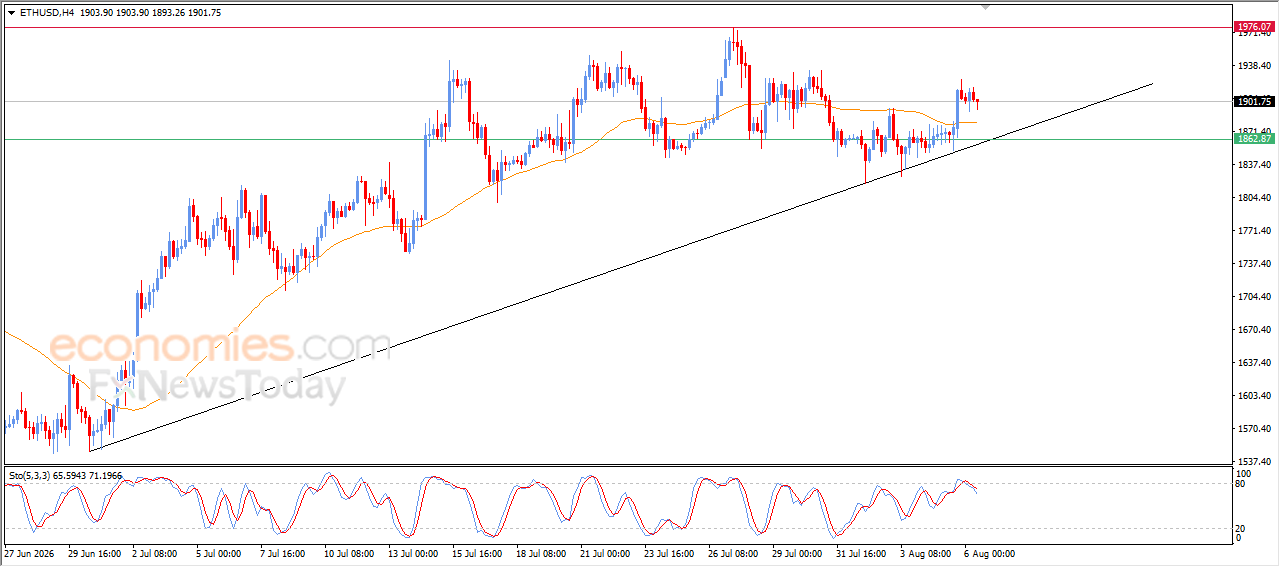Select the red 1976.07 price tag
Viewport: 1280px width, 567px height.
coord(1253,27)
